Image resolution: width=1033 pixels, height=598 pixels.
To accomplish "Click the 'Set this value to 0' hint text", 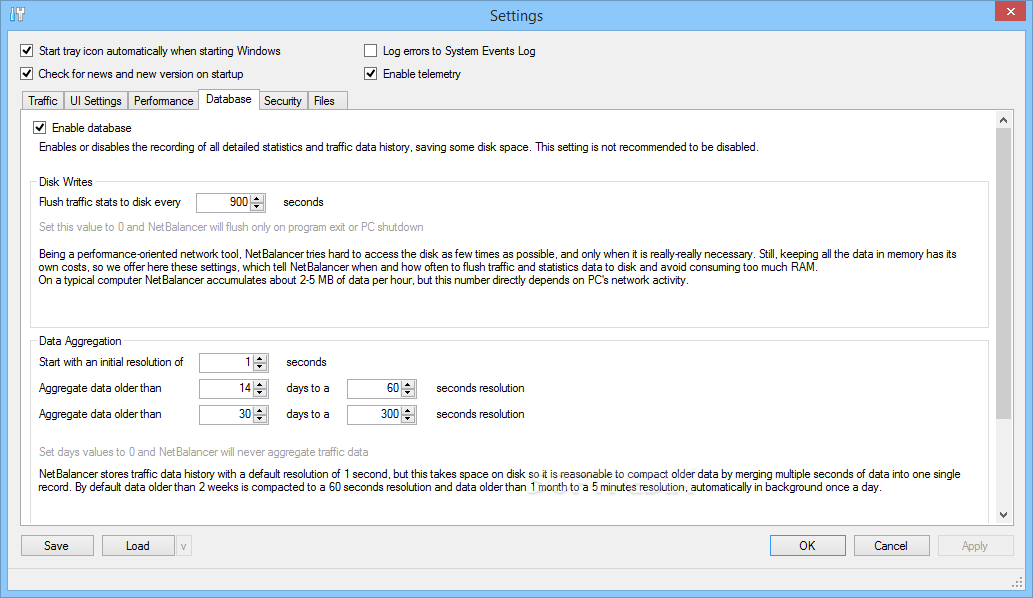I will click(x=231, y=227).
